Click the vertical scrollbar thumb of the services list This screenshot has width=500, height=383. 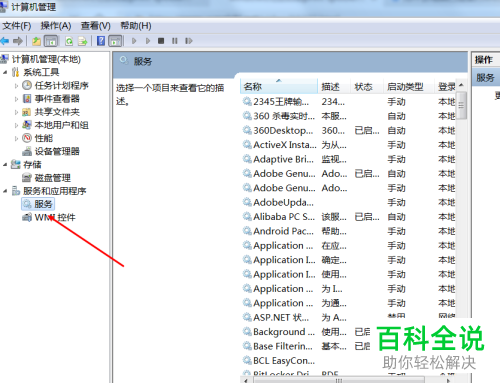click(461, 105)
